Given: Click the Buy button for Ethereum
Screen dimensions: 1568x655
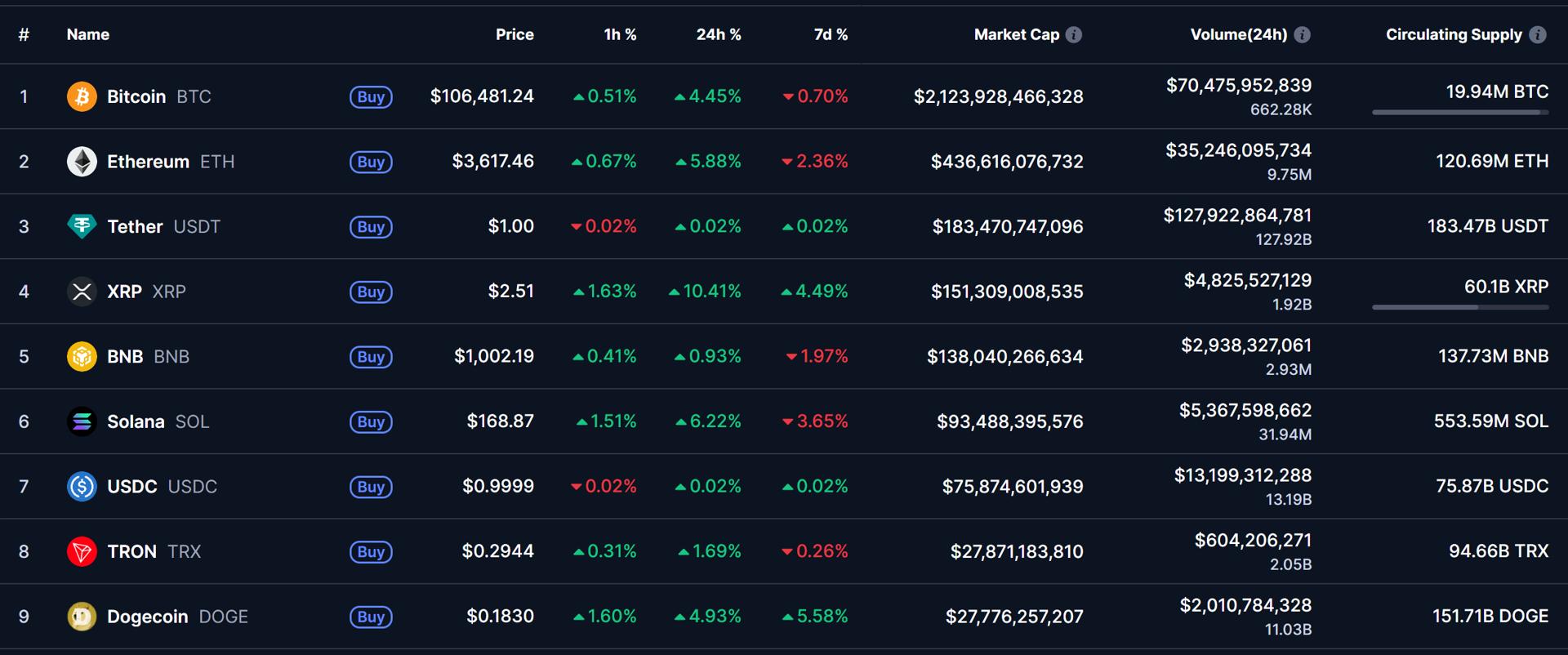Looking at the screenshot, I should coord(372,162).
